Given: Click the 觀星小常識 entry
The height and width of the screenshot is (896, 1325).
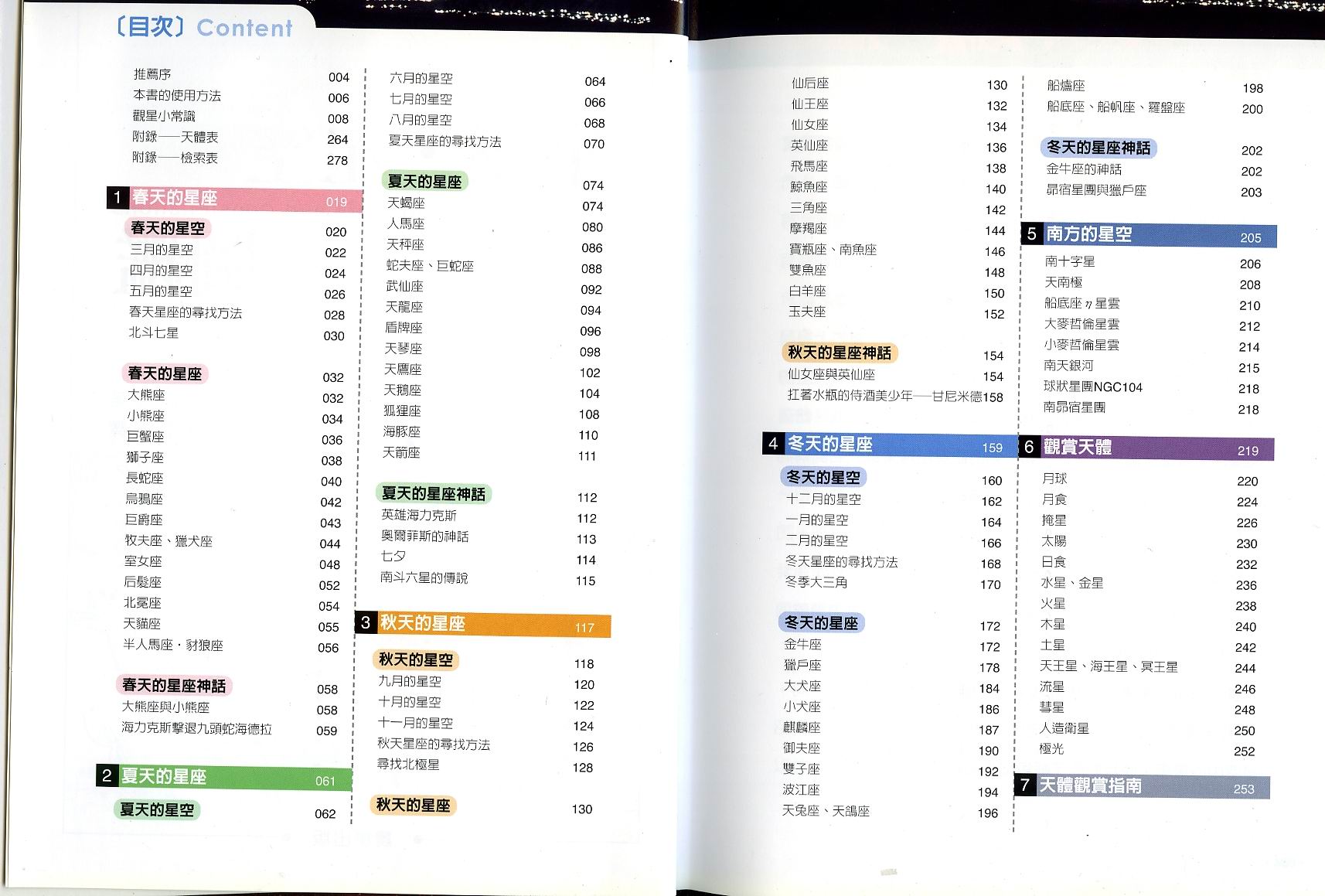Looking at the screenshot, I should tap(164, 116).
